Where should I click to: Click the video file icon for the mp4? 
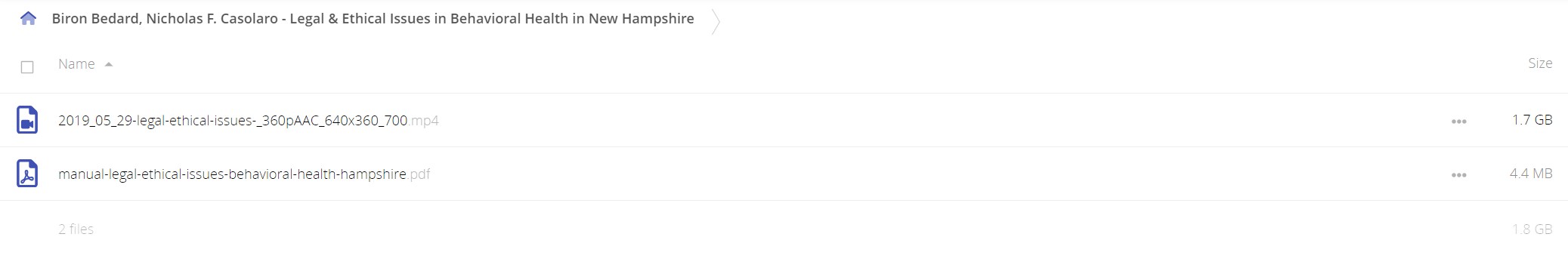(27, 120)
